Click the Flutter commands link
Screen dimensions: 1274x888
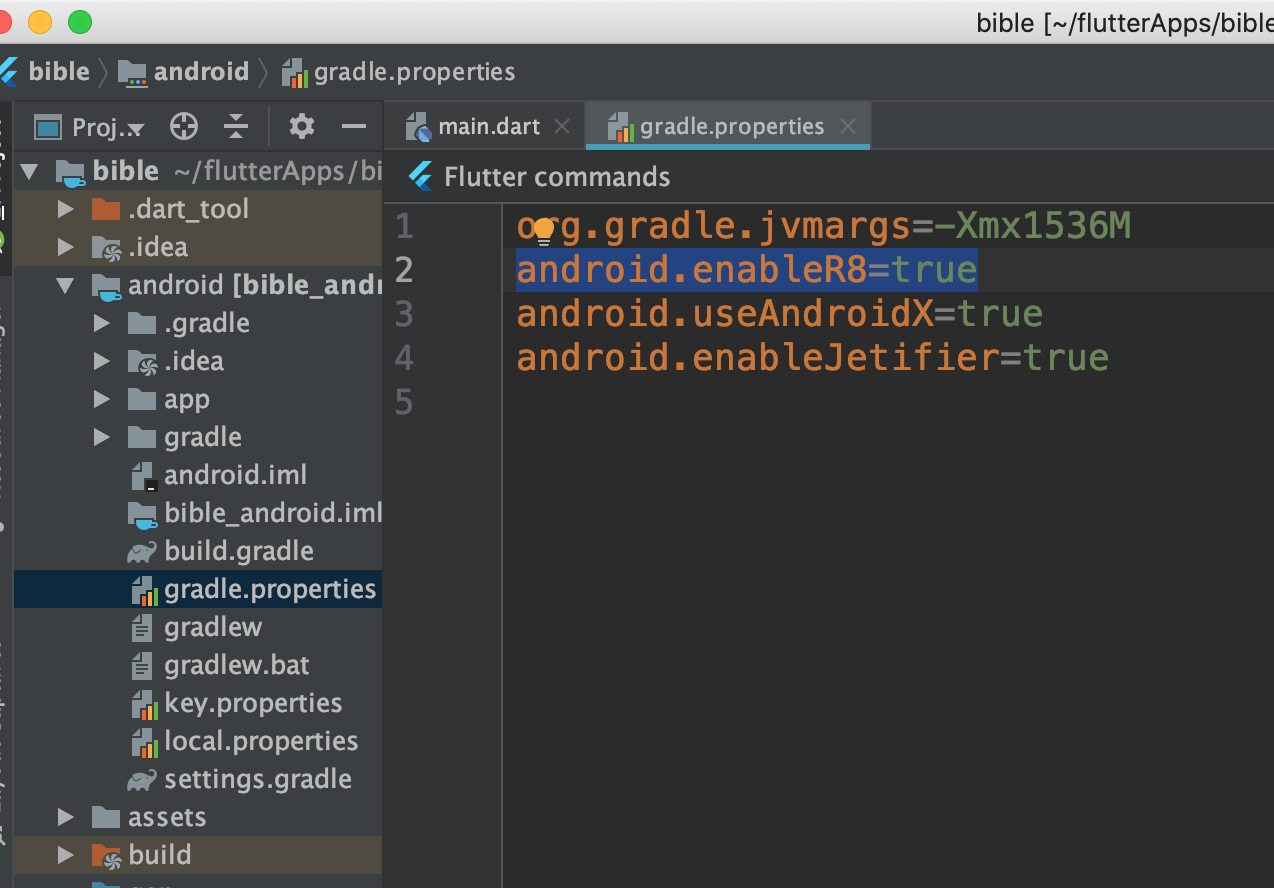[x=556, y=177]
